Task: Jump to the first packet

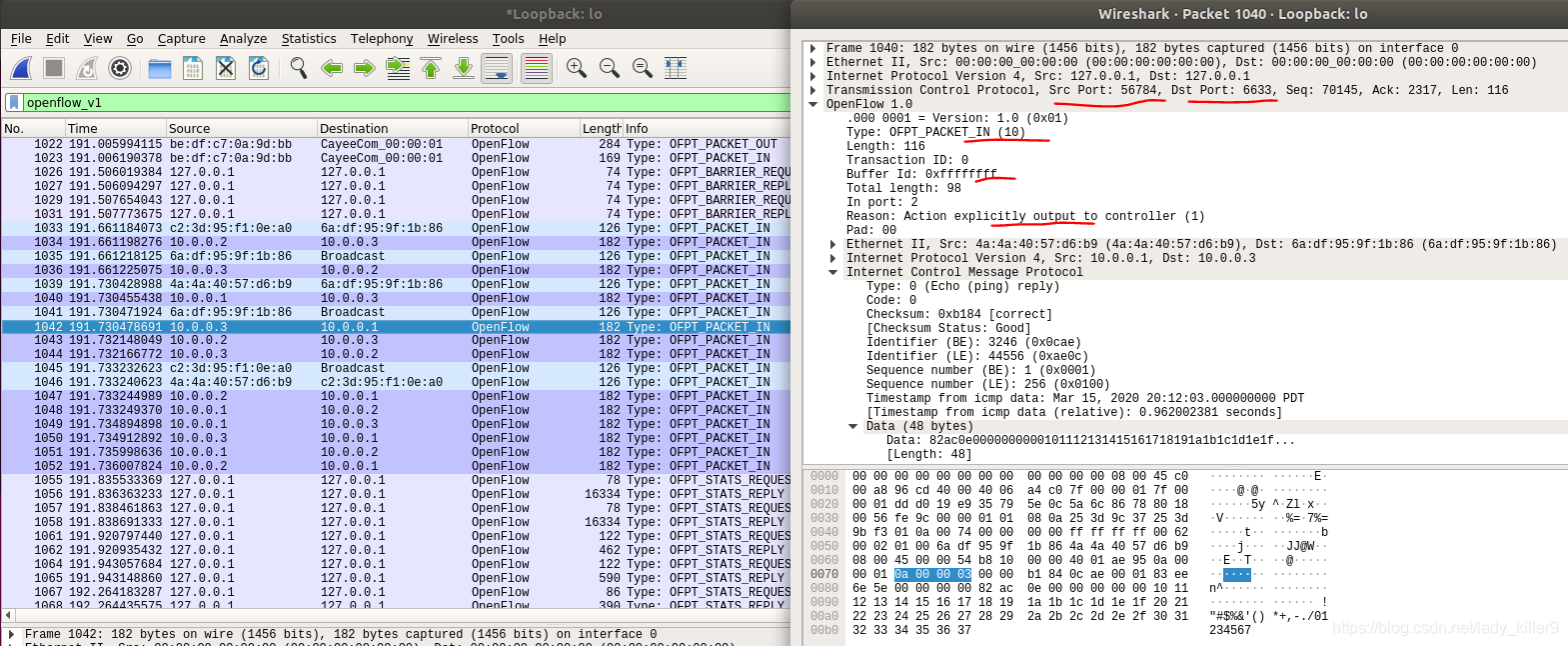Action: 431,68
